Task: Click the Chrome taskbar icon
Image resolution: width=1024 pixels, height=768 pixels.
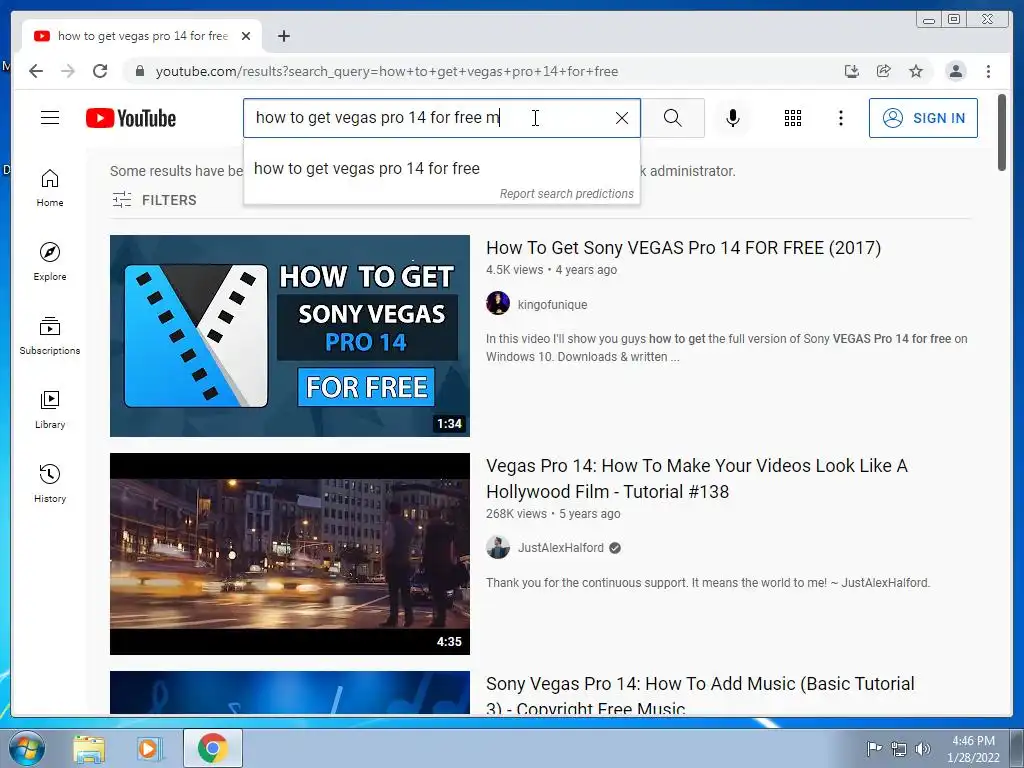Action: coord(213,748)
